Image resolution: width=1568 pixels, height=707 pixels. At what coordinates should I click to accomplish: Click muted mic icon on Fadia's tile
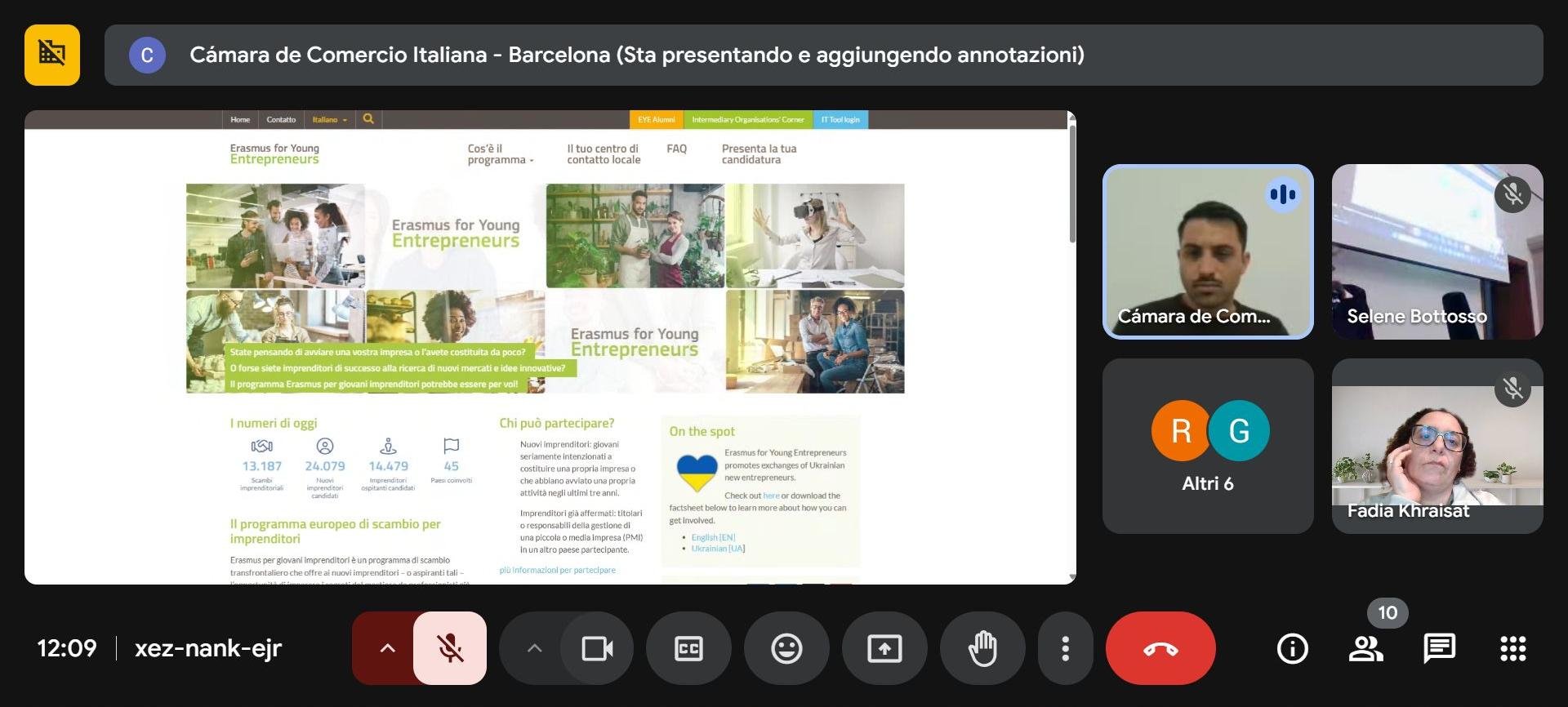click(1512, 388)
